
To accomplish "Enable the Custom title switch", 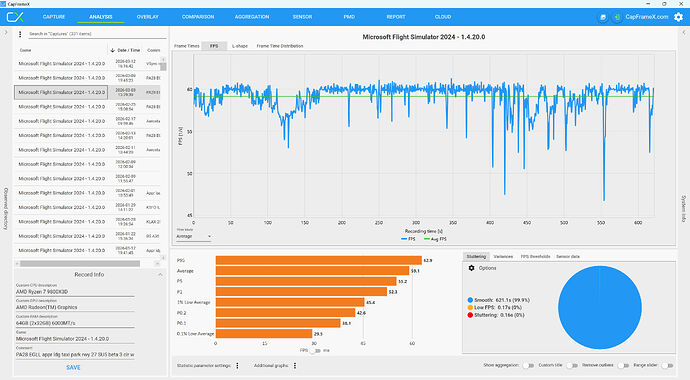I will tap(572, 365).
